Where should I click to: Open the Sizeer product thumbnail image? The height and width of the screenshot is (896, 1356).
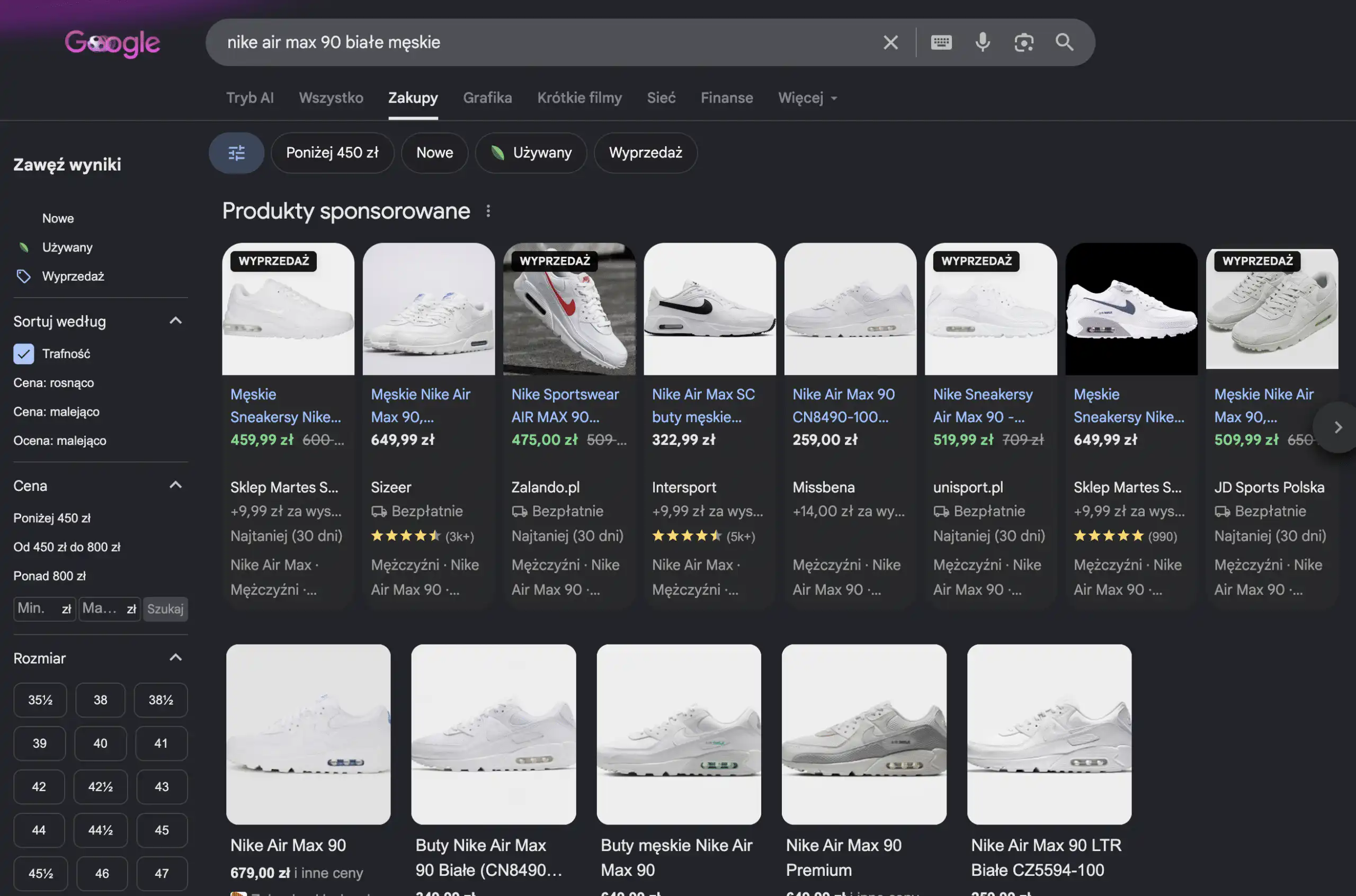tap(429, 309)
